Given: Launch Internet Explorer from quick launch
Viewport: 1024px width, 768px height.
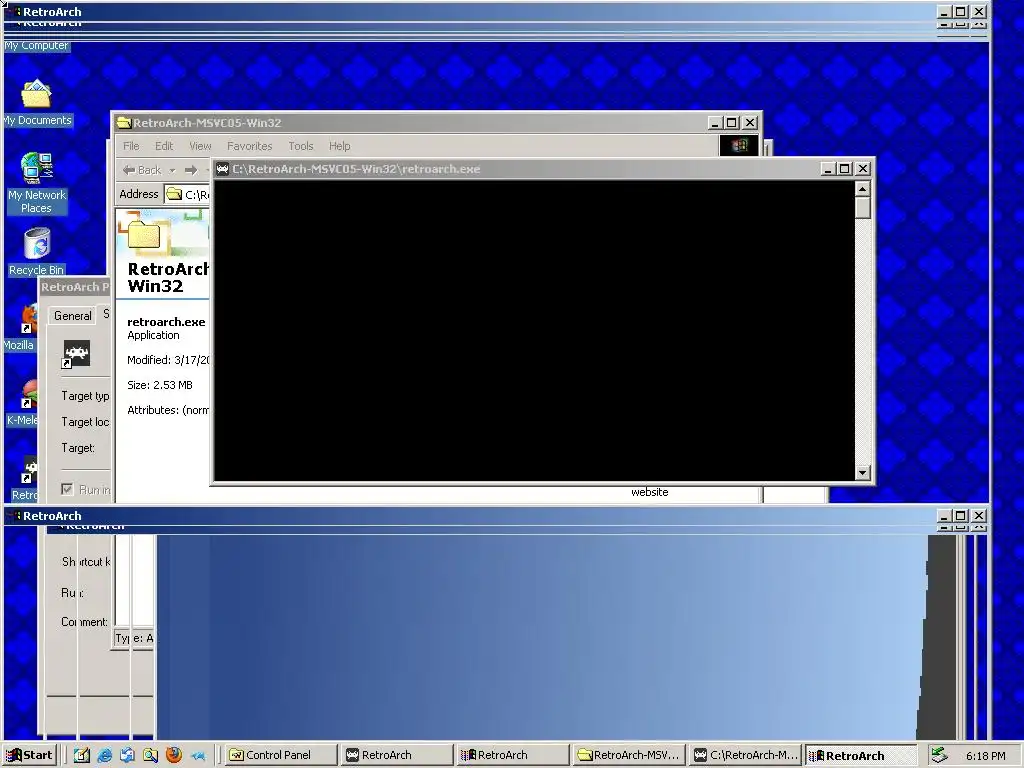Looking at the screenshot, I should pos(104,756).
